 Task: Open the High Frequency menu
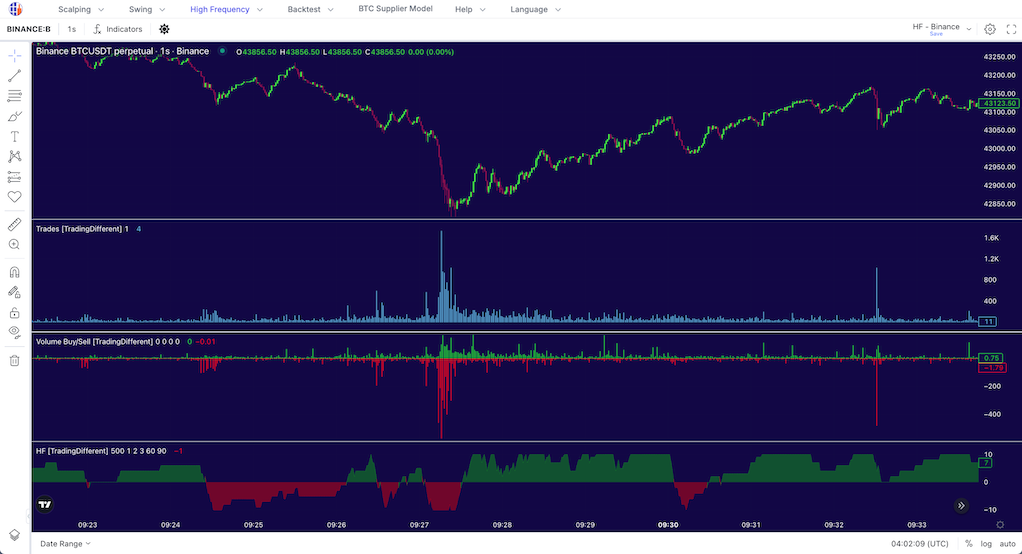tap(226, 9)
